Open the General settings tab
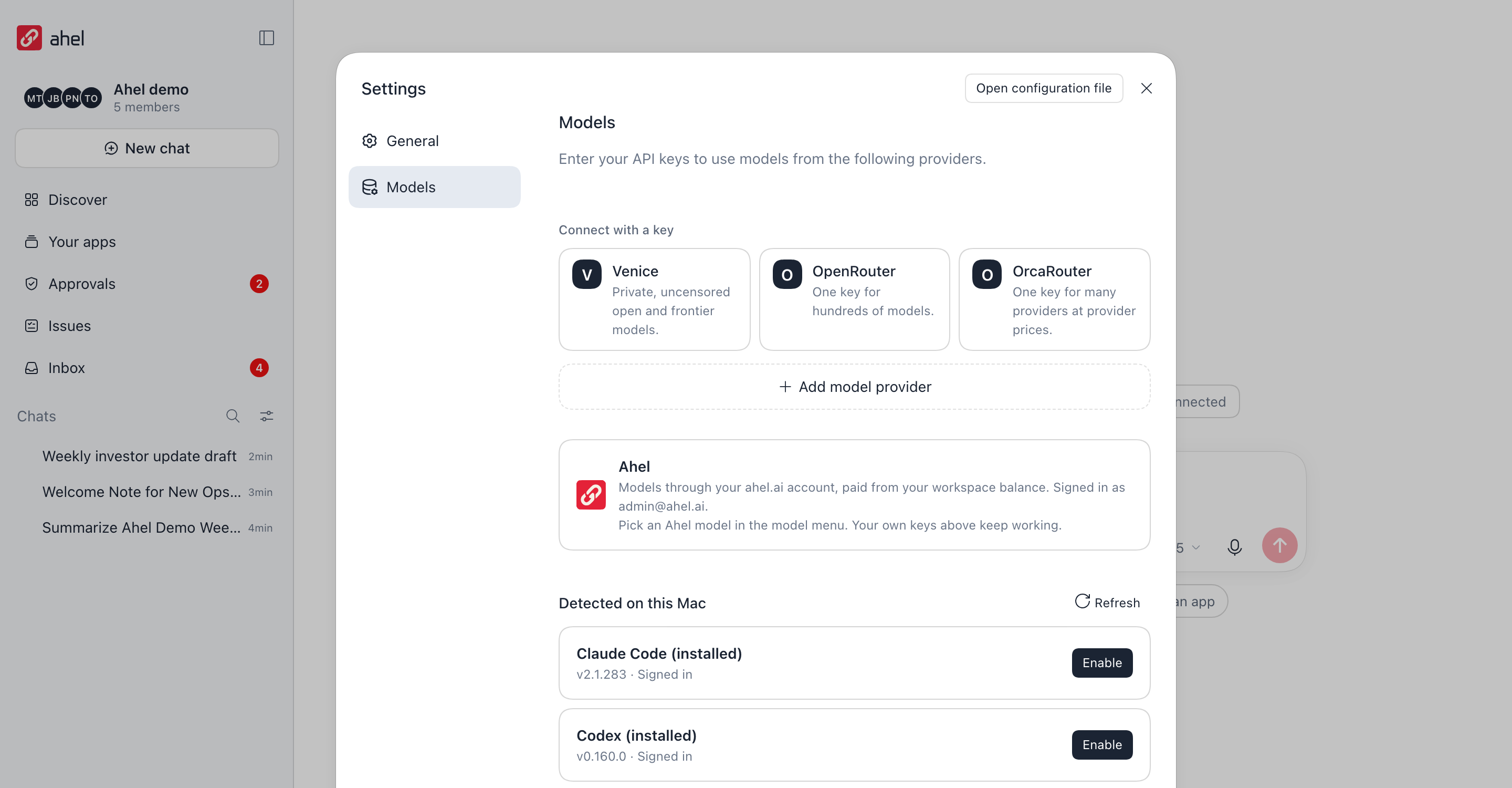 [x=434, y=141]
